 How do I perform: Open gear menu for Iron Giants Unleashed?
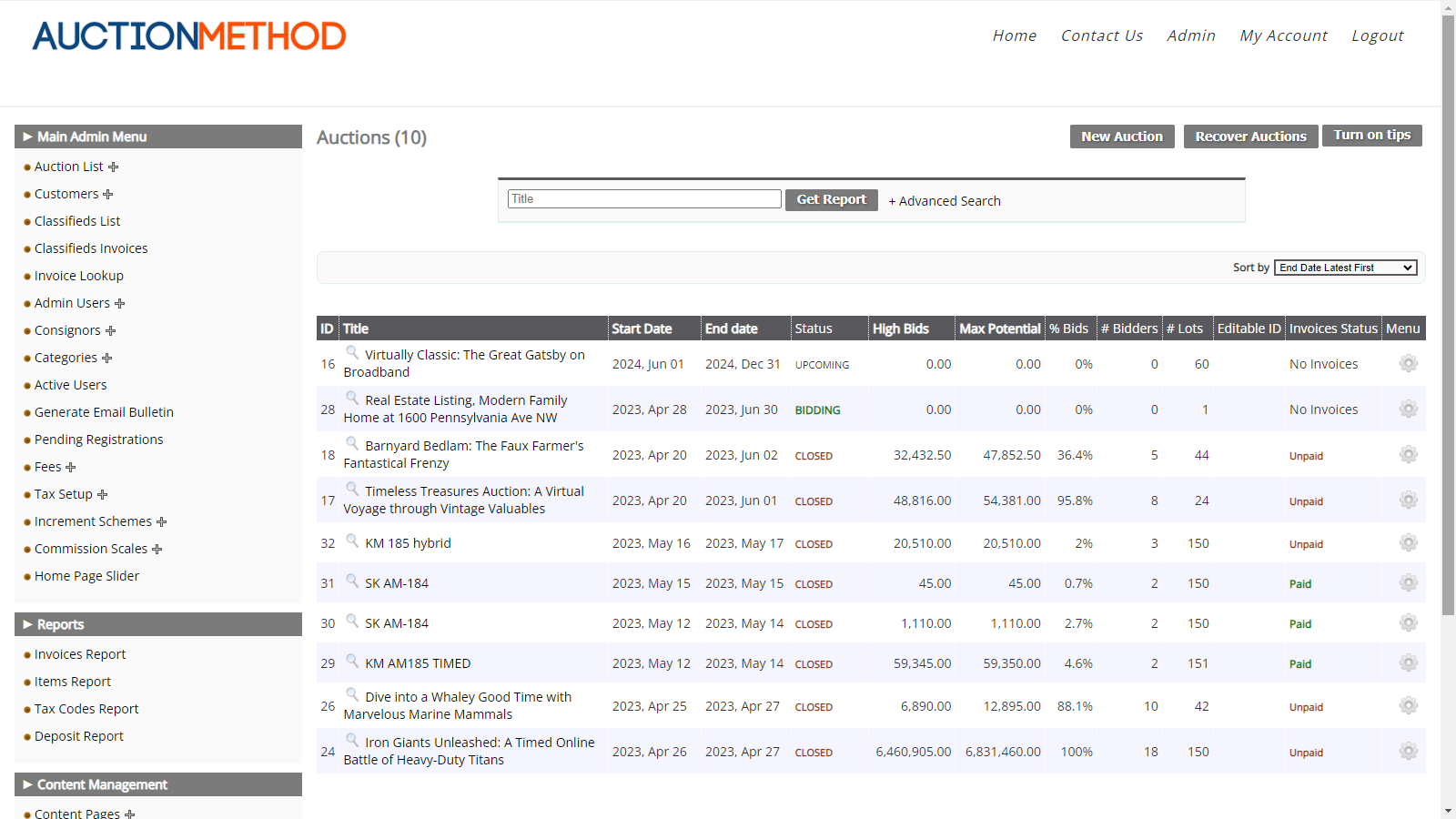[x=1408, y=752]
